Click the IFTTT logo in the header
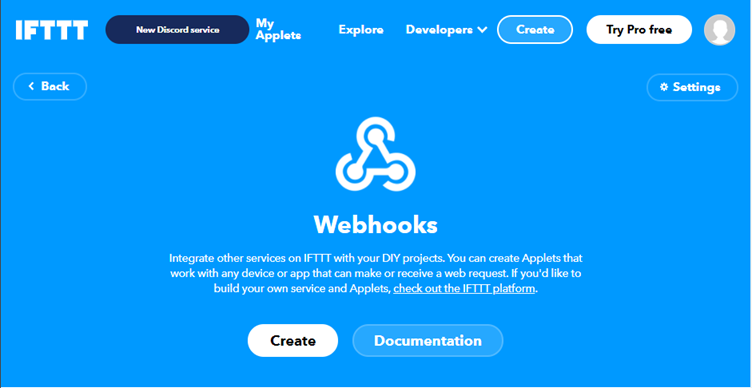 52,30
